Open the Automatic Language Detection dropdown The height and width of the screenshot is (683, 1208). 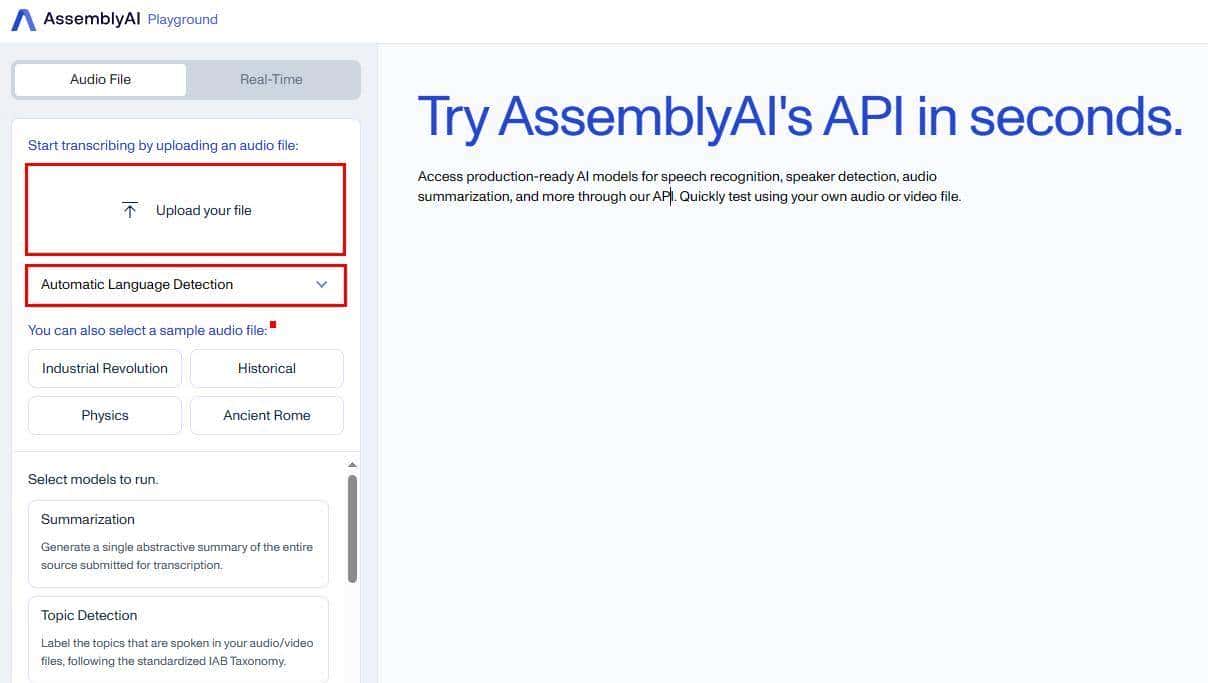186,285
